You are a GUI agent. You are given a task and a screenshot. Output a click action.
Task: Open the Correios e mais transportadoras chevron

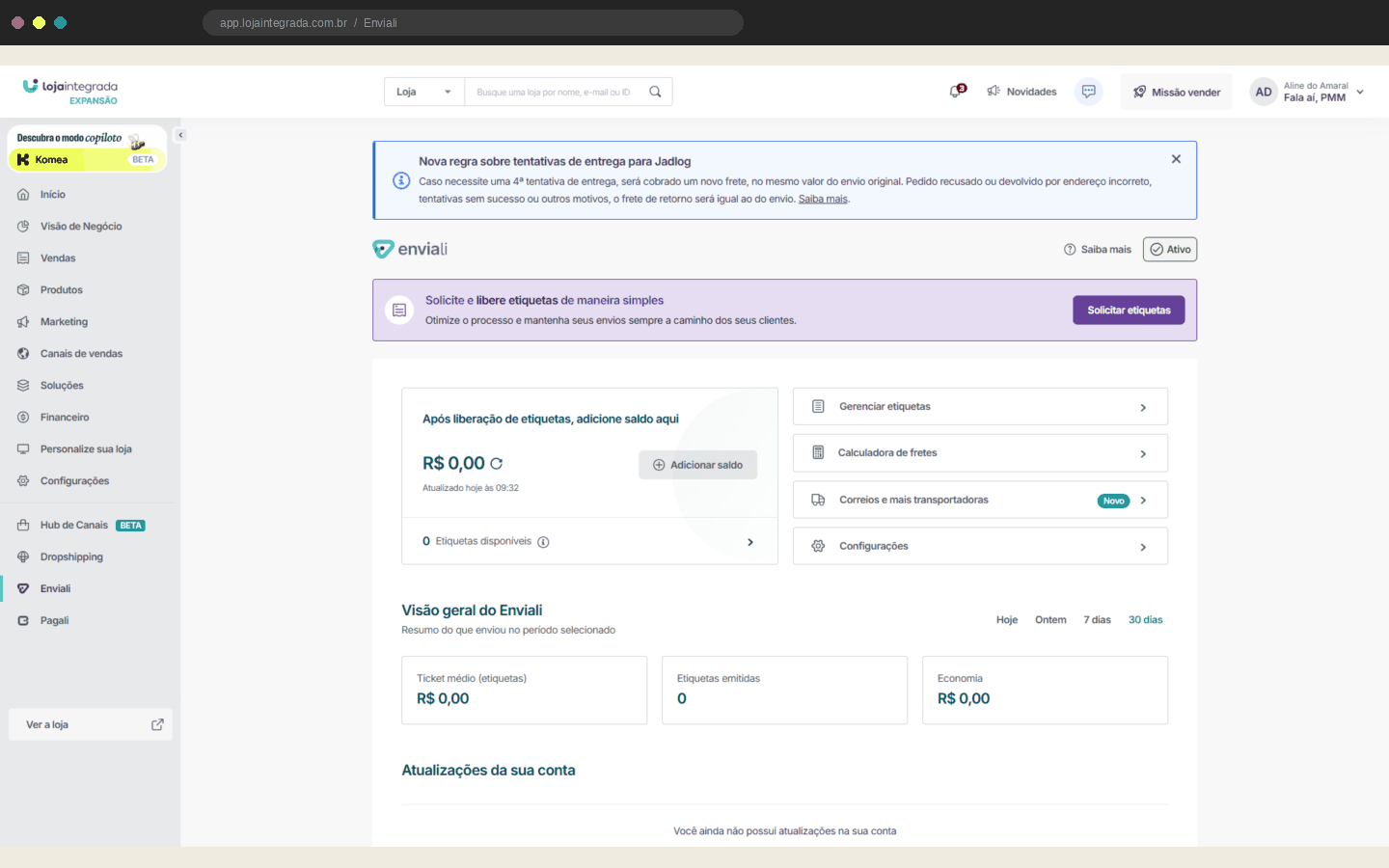[1143, 501]
